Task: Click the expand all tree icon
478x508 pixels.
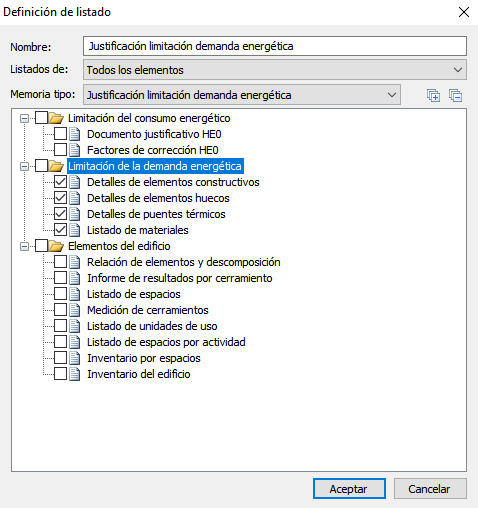Action: click(x=433, y=96)
